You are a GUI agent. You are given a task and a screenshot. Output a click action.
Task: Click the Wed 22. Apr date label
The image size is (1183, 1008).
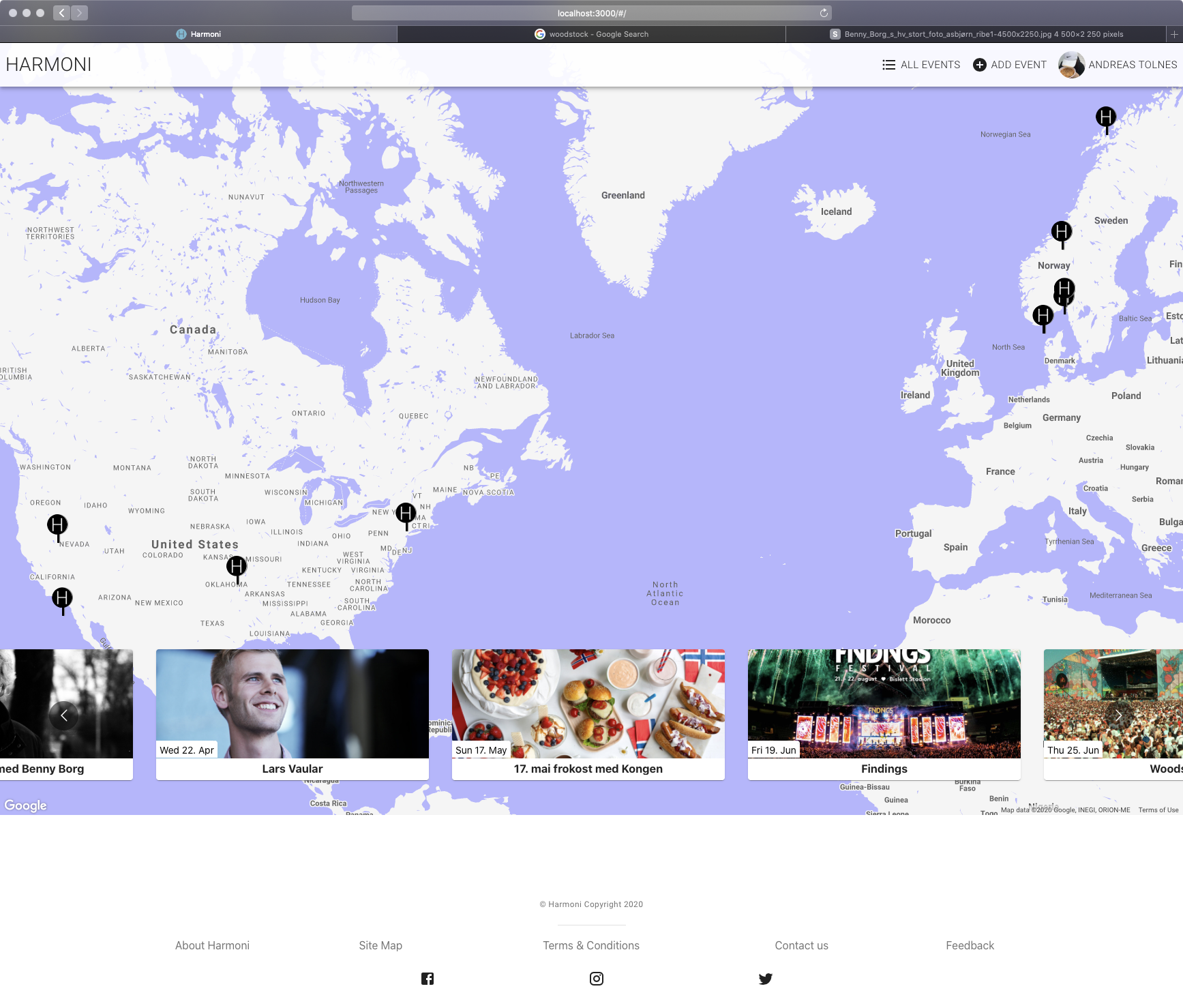point(187,750)
